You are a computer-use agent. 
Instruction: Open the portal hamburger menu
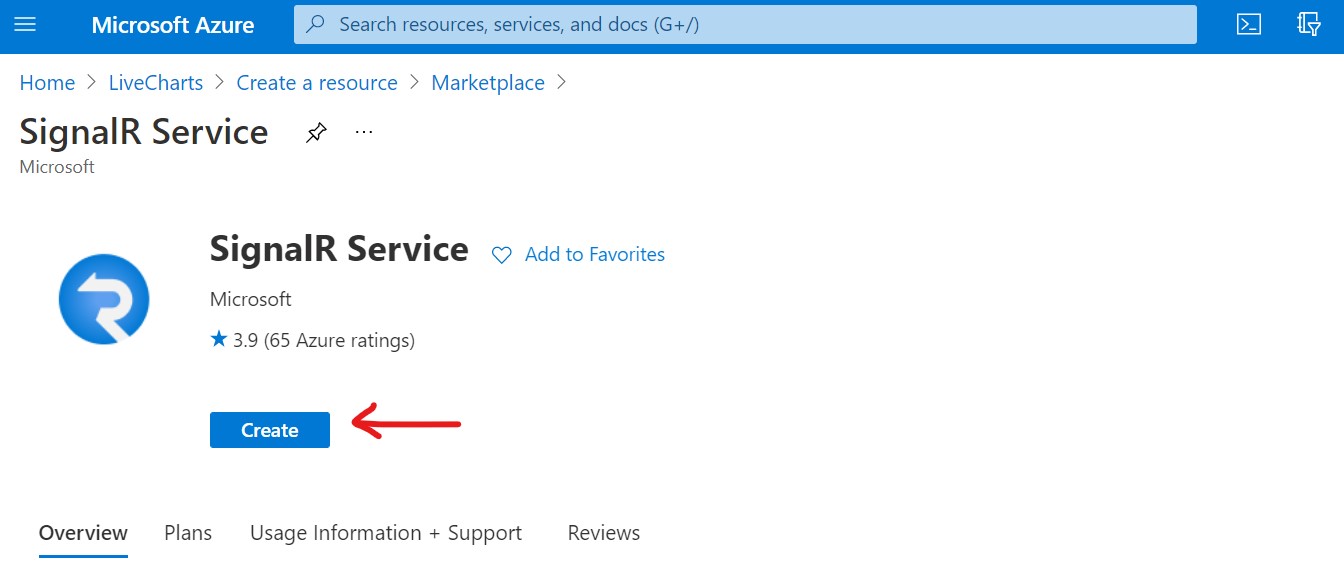pyautogui.click(x=25, y=24)
